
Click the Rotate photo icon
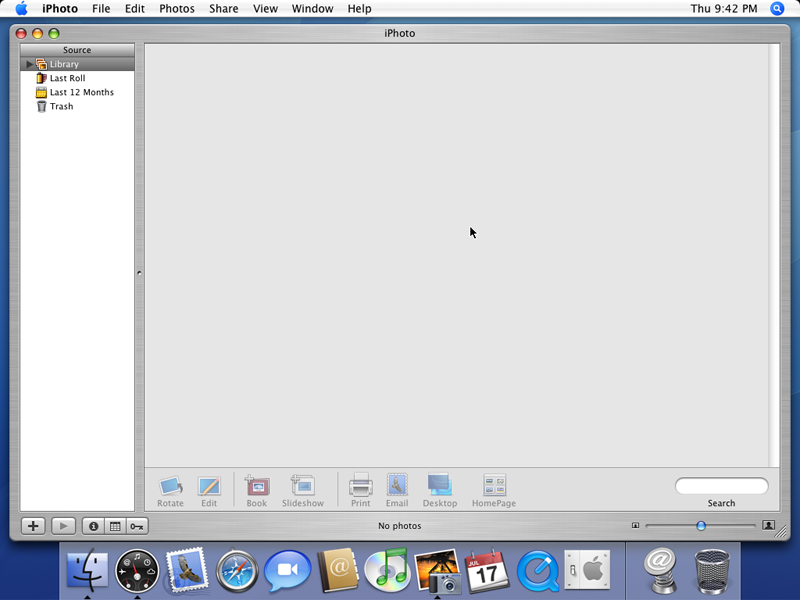(170, 487)
